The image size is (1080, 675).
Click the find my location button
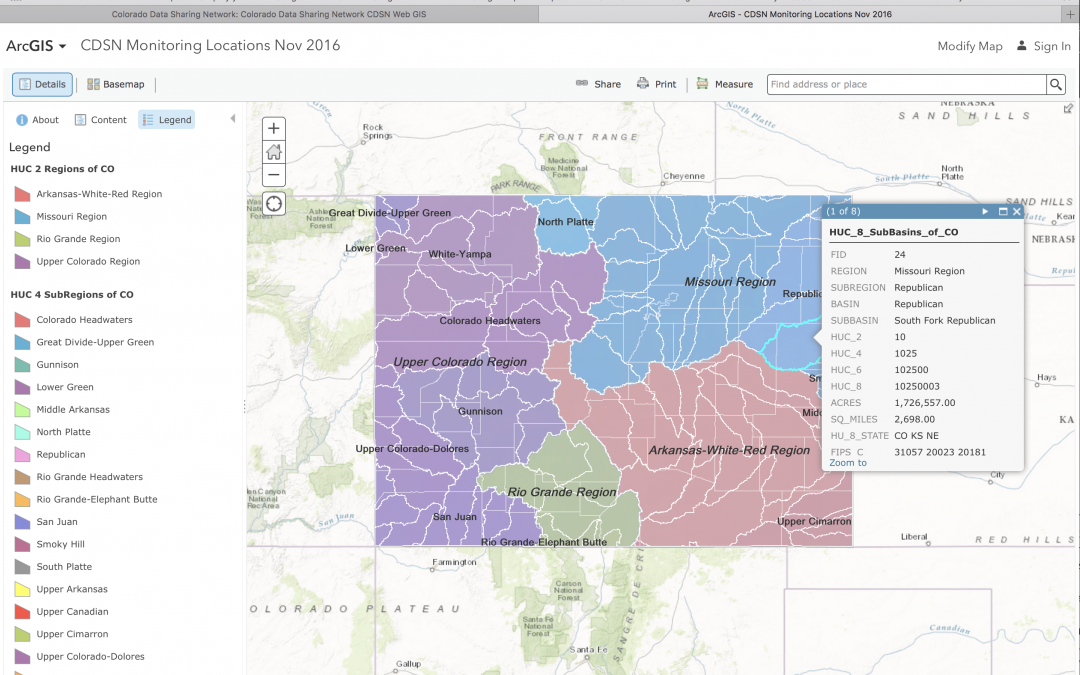point(273,204)
